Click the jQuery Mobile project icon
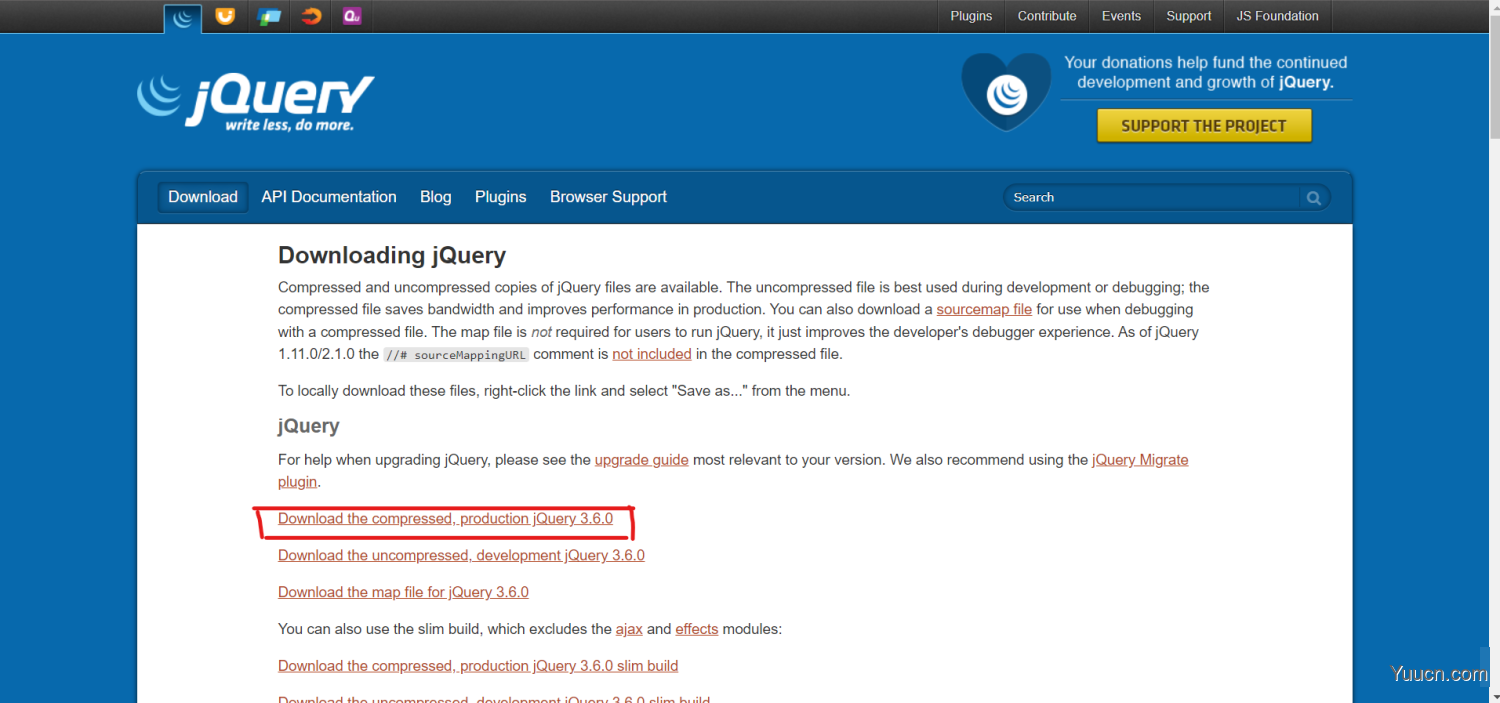 coord(268,17)
